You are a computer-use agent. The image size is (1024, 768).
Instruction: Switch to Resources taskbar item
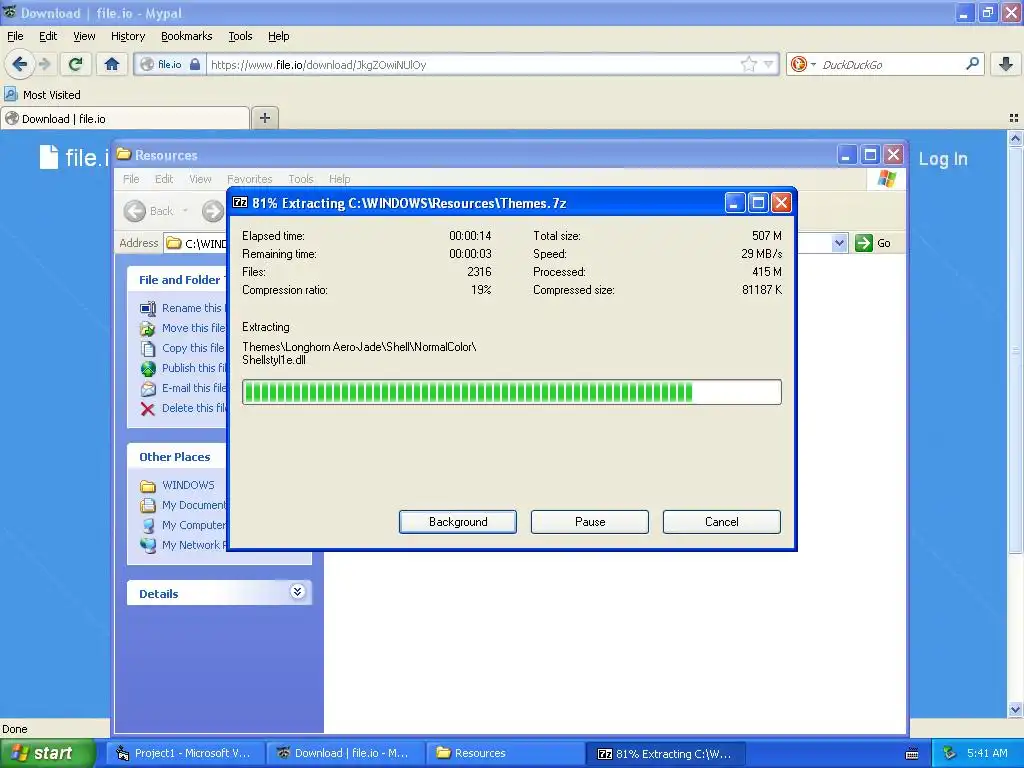coord(504,753)
